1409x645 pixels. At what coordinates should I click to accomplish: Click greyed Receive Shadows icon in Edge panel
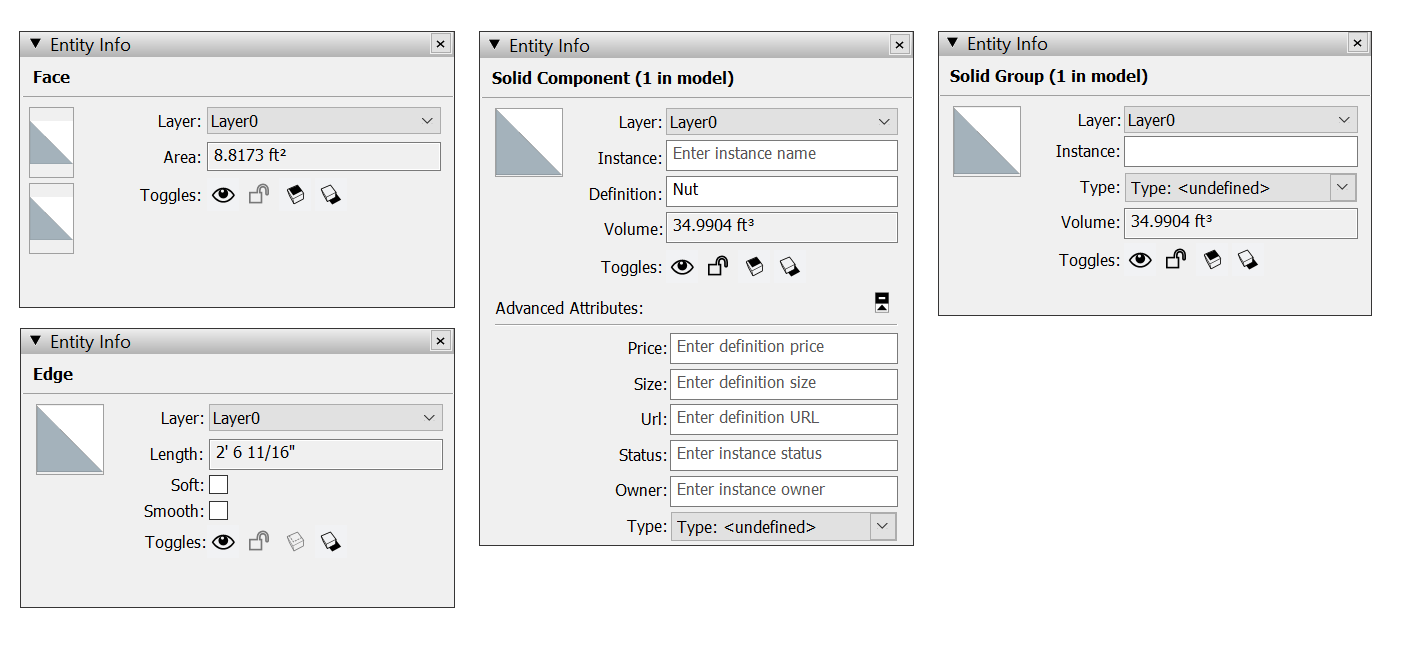(x=295, y=542)
